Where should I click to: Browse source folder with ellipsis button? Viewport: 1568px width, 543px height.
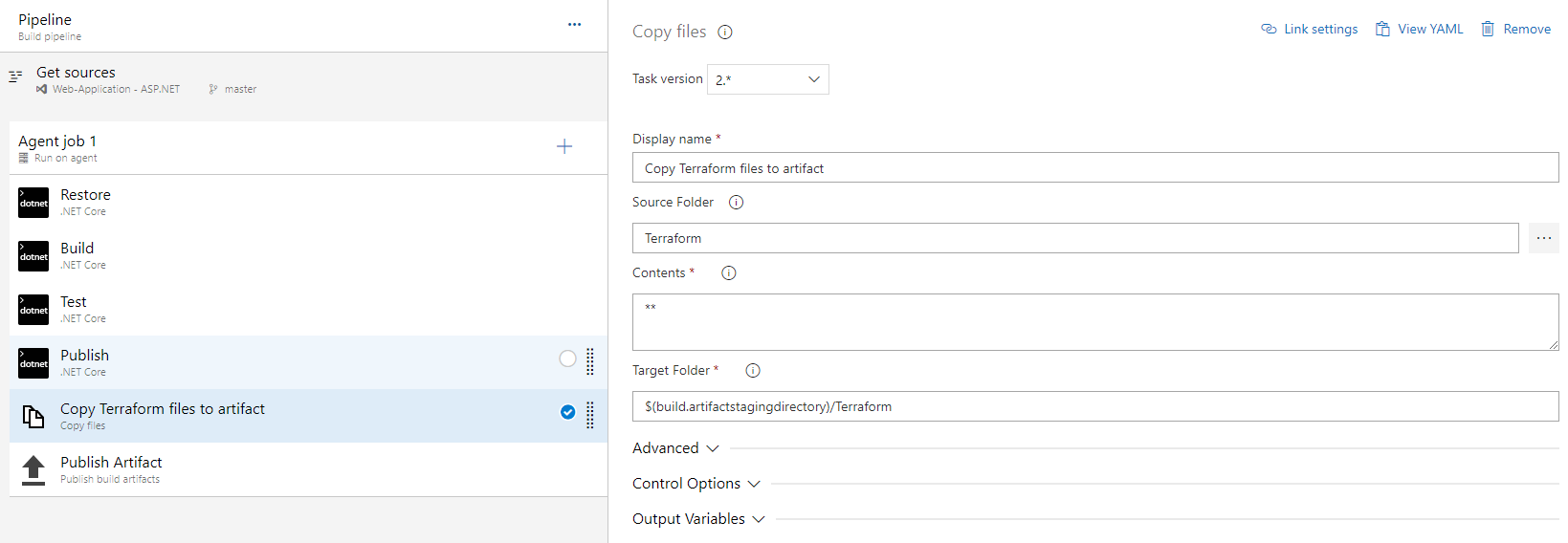[1543, 238]
